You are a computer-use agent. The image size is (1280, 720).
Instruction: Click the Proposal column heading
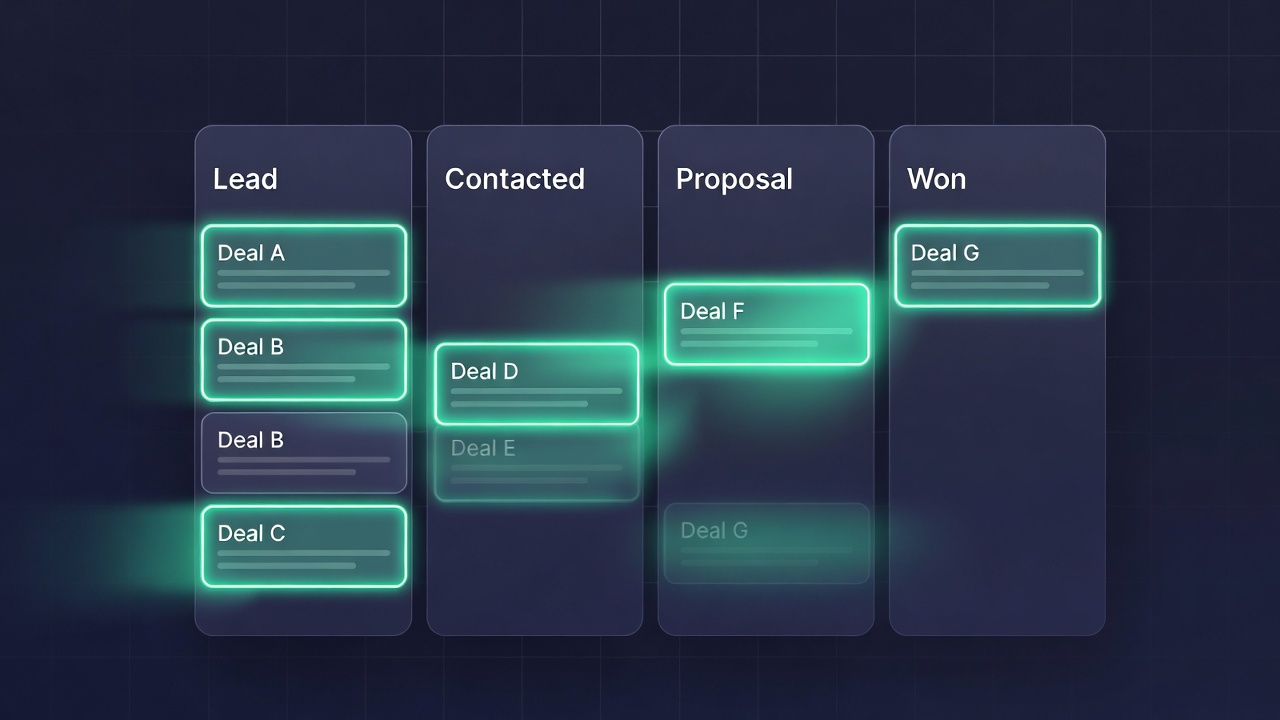pos(734,179)
